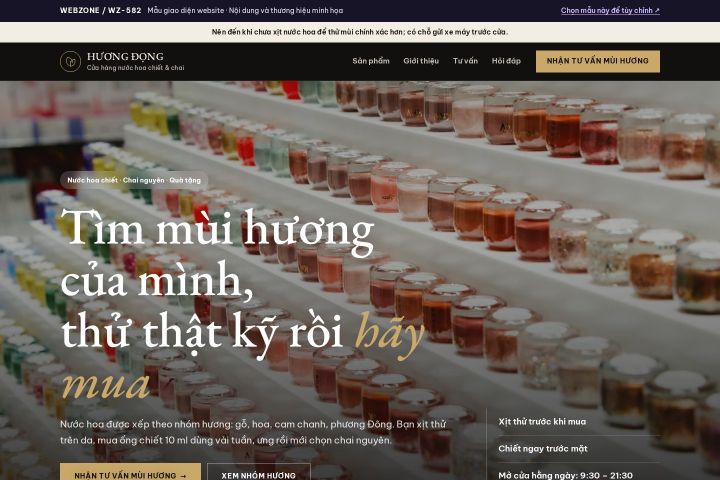Go to Giới thiệu section
Image resolution: width=720 pixels, height=480 pixels.
click(421, 61)
